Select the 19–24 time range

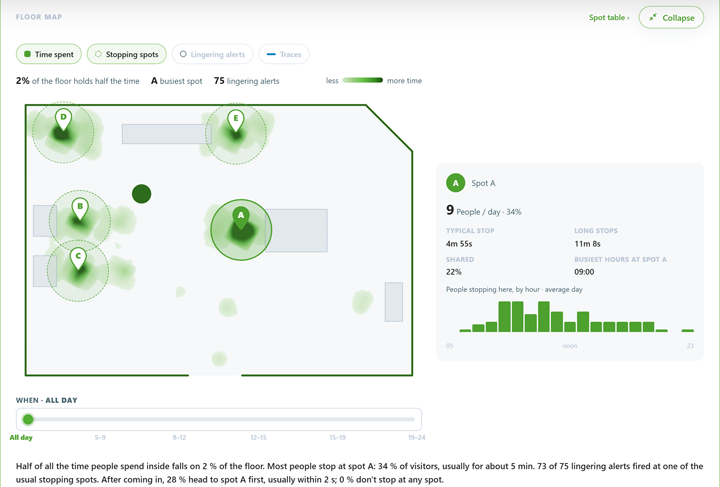tap(416, 437)
